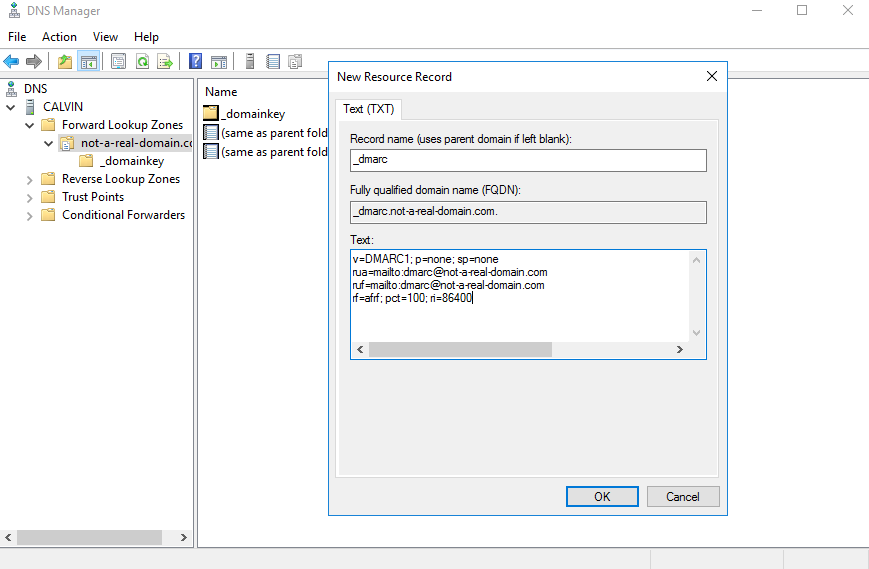Click Text box scroll down arrow

pyautogui.click(x=697, y=333)
